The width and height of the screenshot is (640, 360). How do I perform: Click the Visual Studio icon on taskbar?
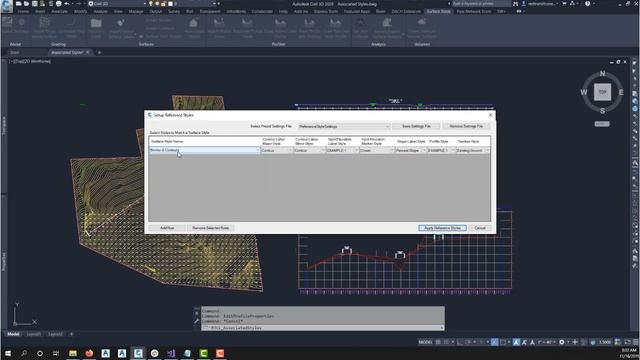click(171, 353)
